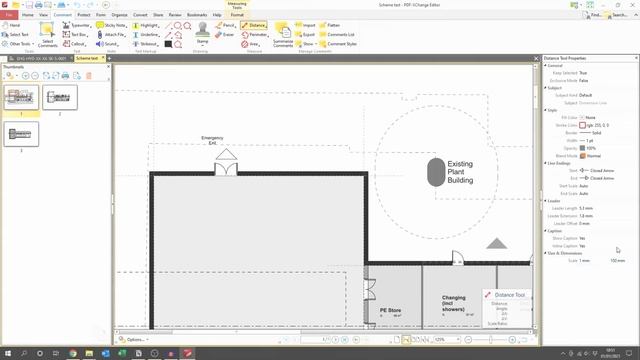Collapse the Size & Dimensions section

click(546, 253)
